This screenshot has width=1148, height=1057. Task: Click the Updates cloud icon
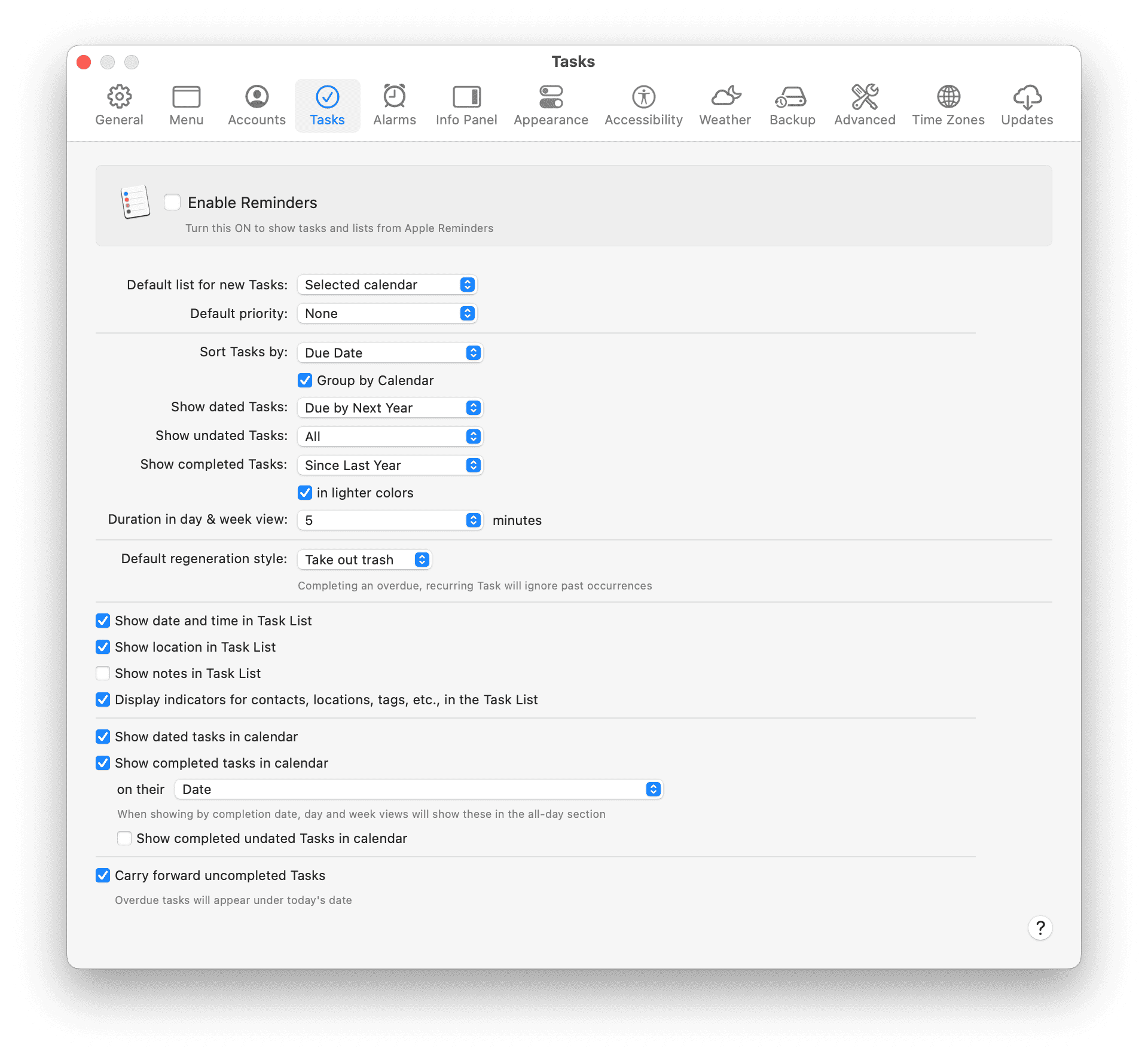(x=1027, y=105)
